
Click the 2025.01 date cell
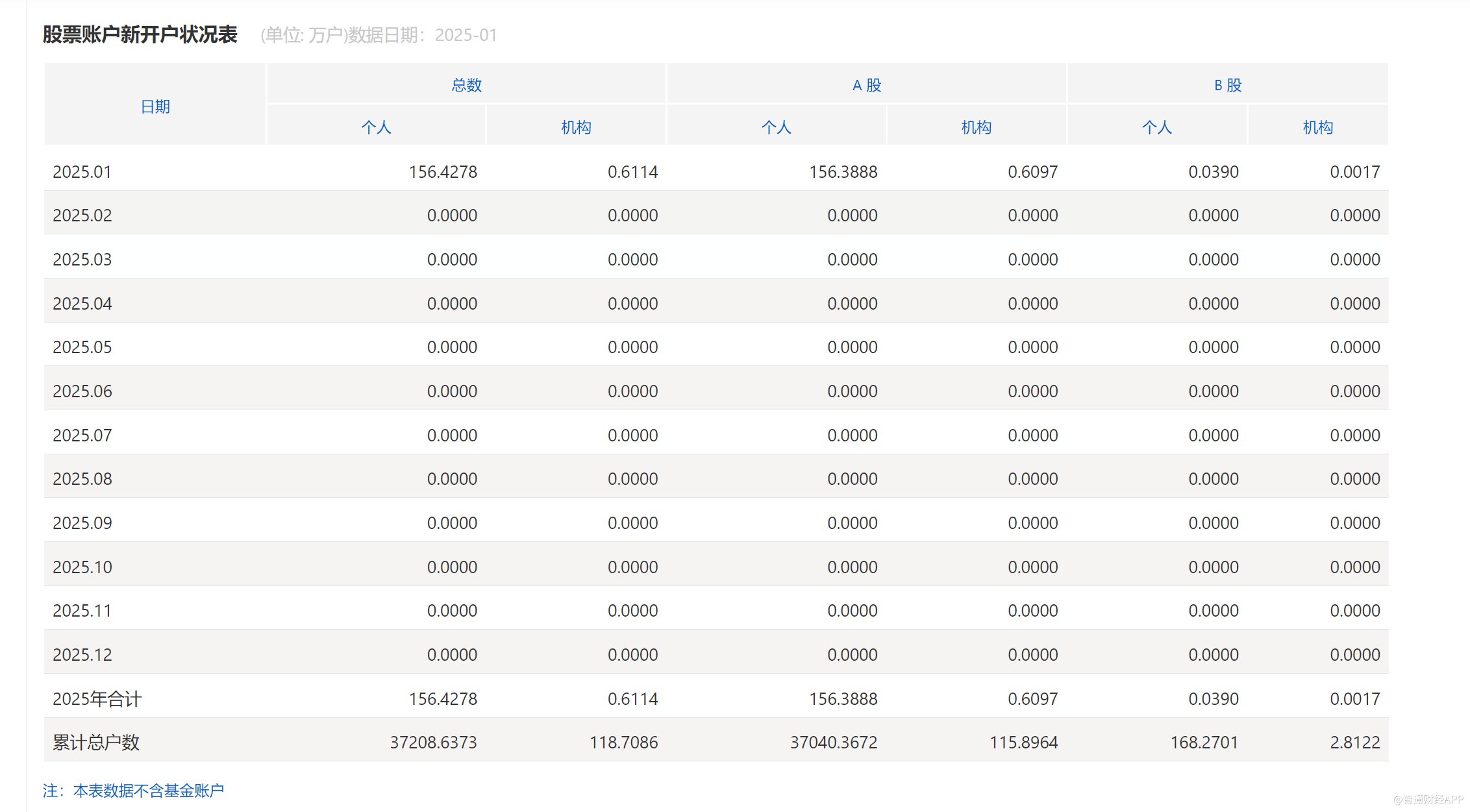pyautogui.click(x=82, y=172)
